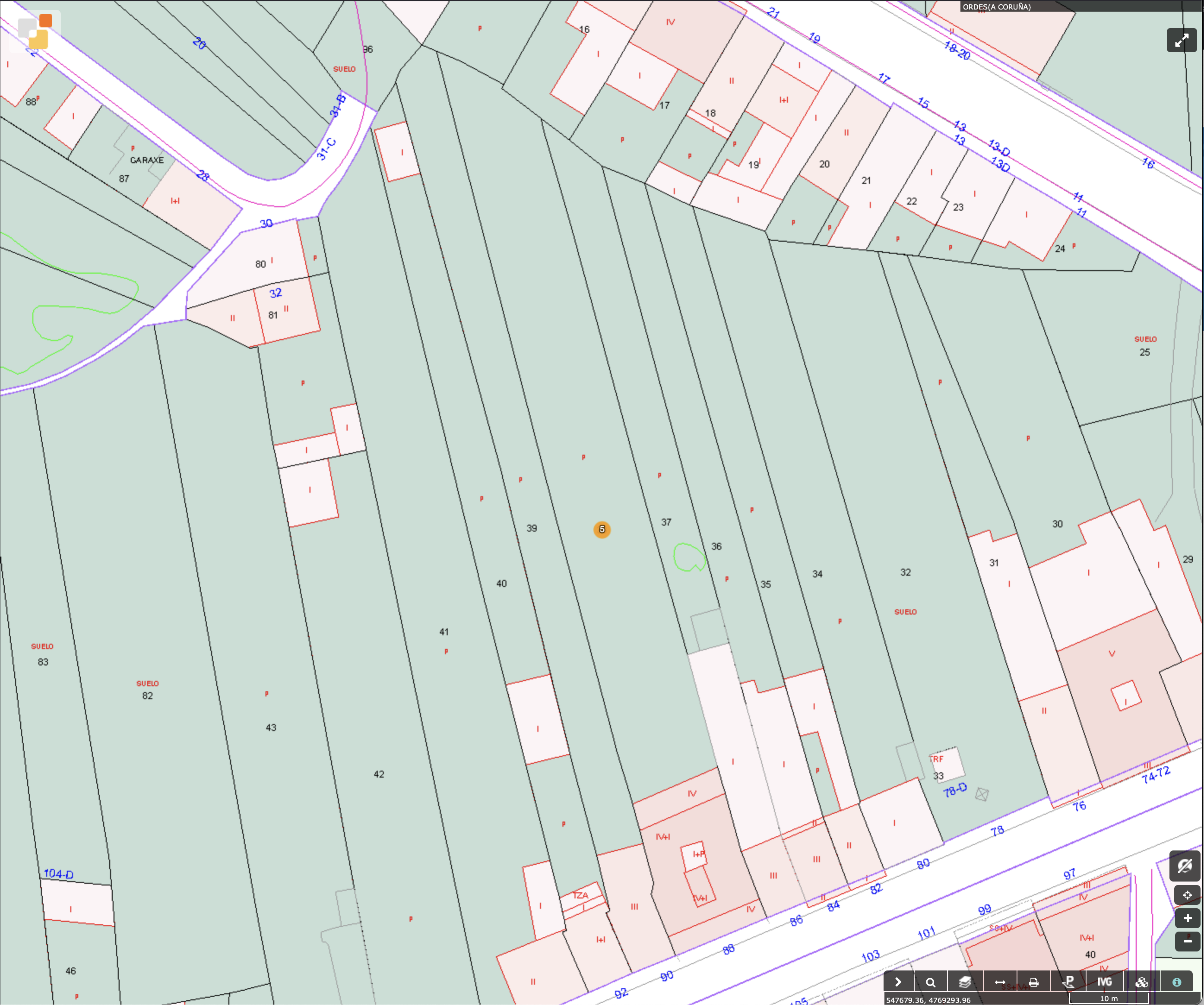The image size is (1204, 1005).
Task: Open the map layers stack tool
Action: point(965,982)
